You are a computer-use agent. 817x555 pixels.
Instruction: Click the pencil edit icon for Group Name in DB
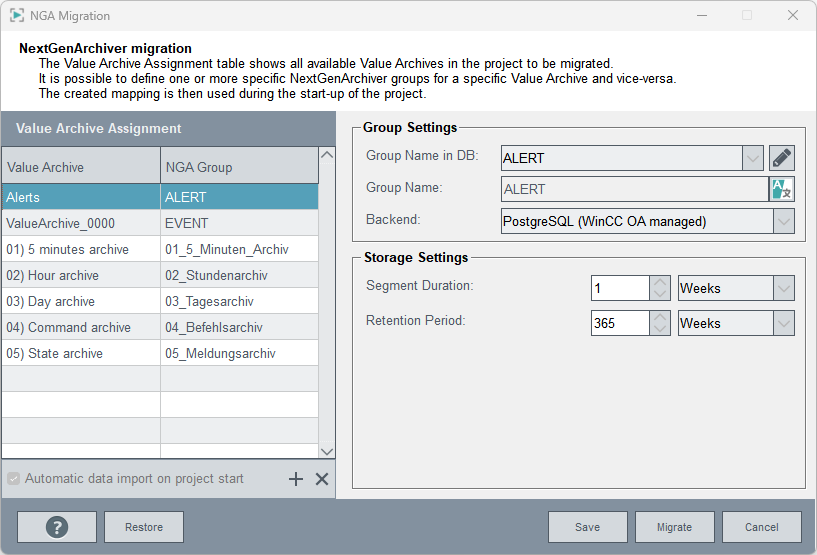point(782,158)
